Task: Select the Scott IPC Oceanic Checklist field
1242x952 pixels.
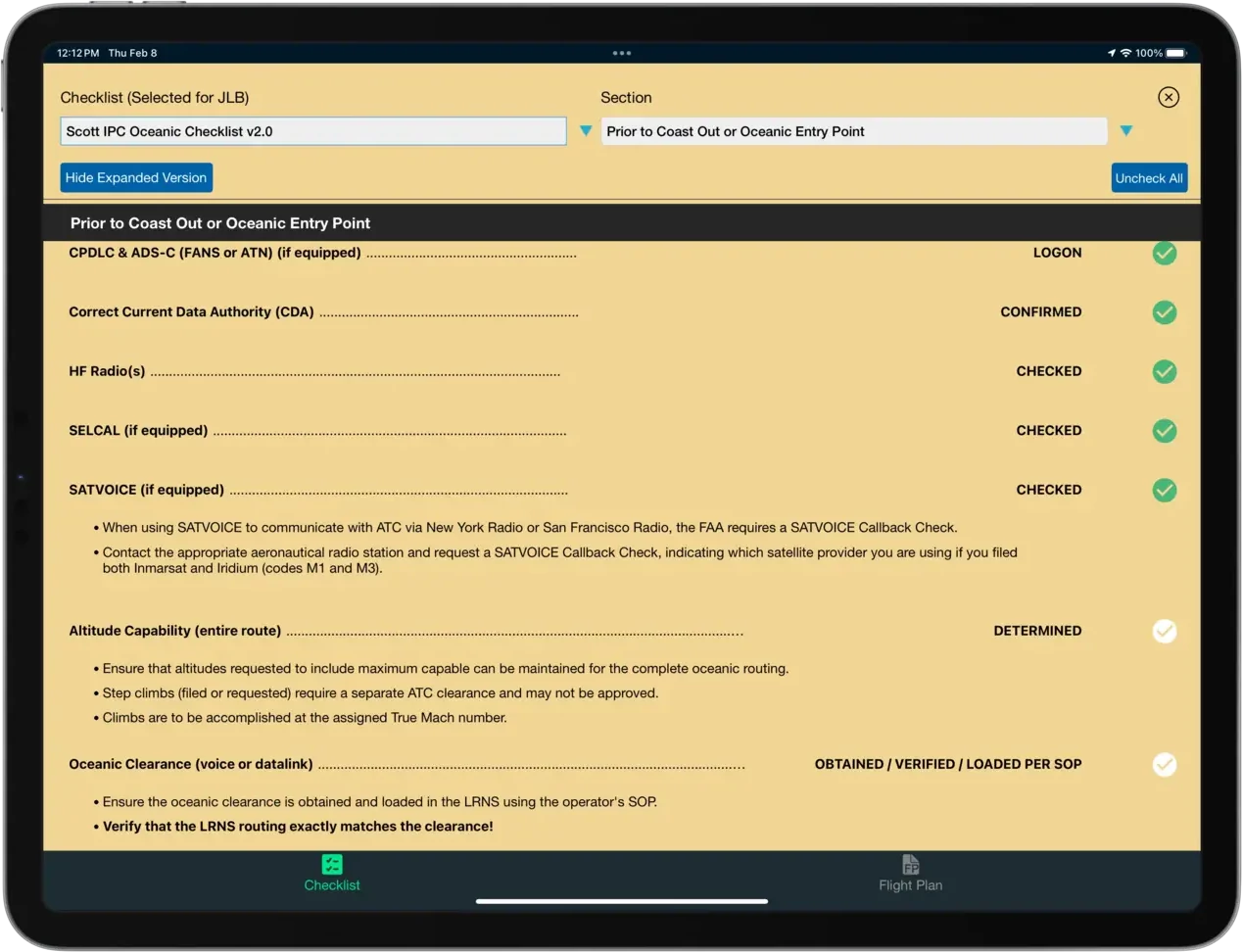Action: (313, 131)
